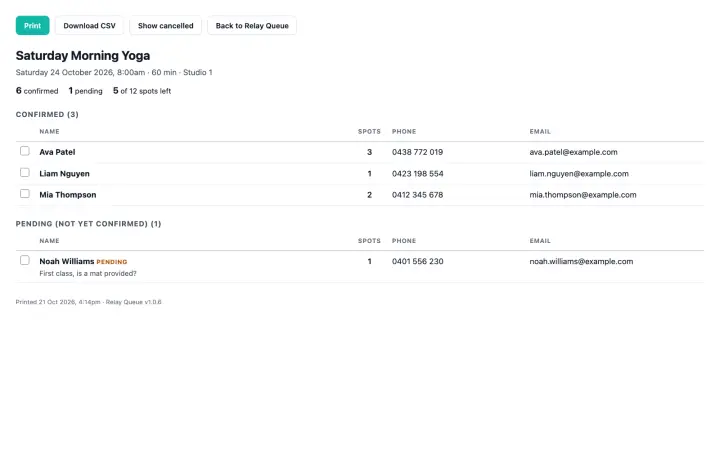The image size is (720, 450).
Task: Open mia.thompson@example.com email link
Action: pyautogui.click(x=583, y=195)
